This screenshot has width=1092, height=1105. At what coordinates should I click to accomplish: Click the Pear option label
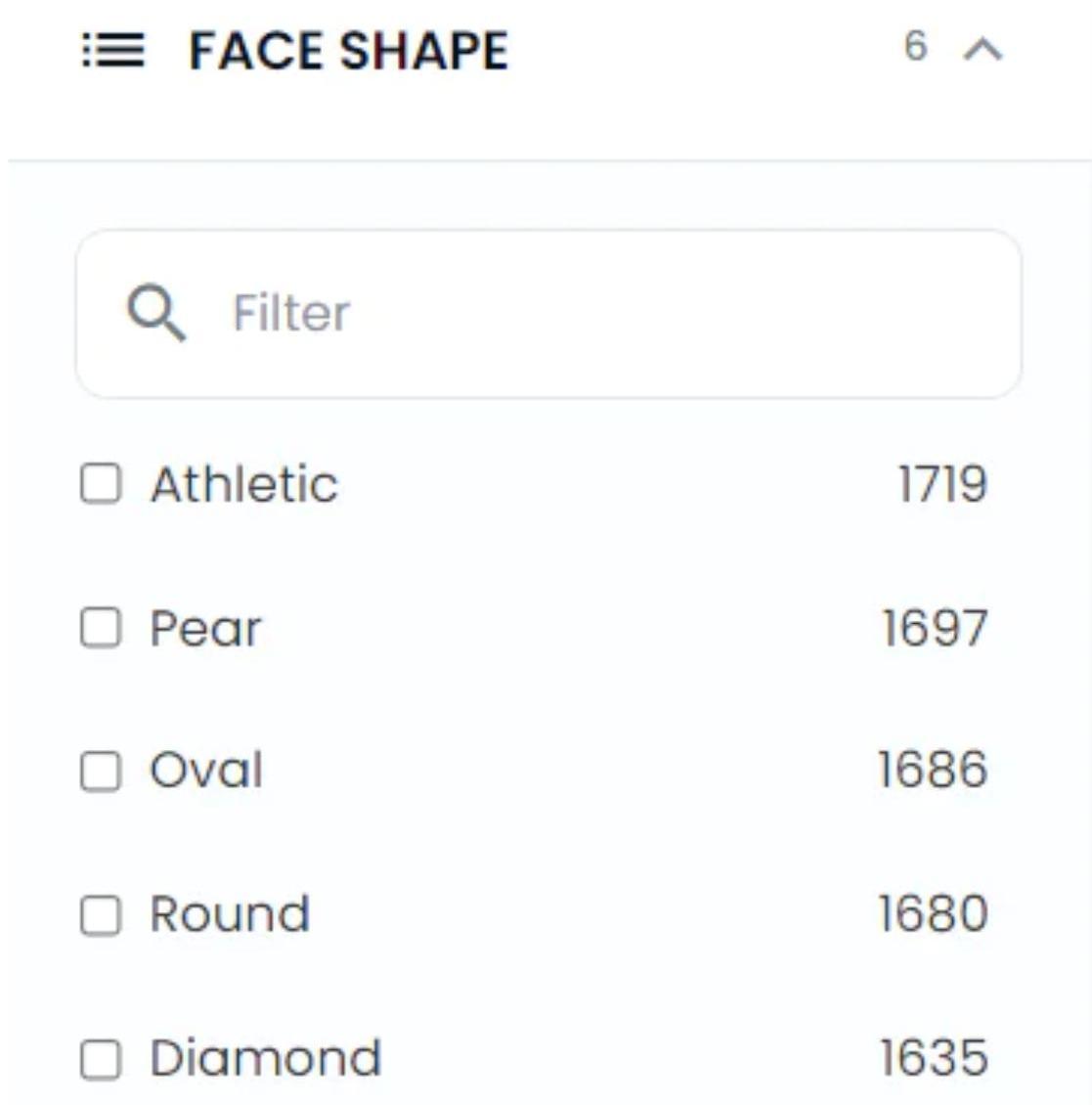[205, 628]
